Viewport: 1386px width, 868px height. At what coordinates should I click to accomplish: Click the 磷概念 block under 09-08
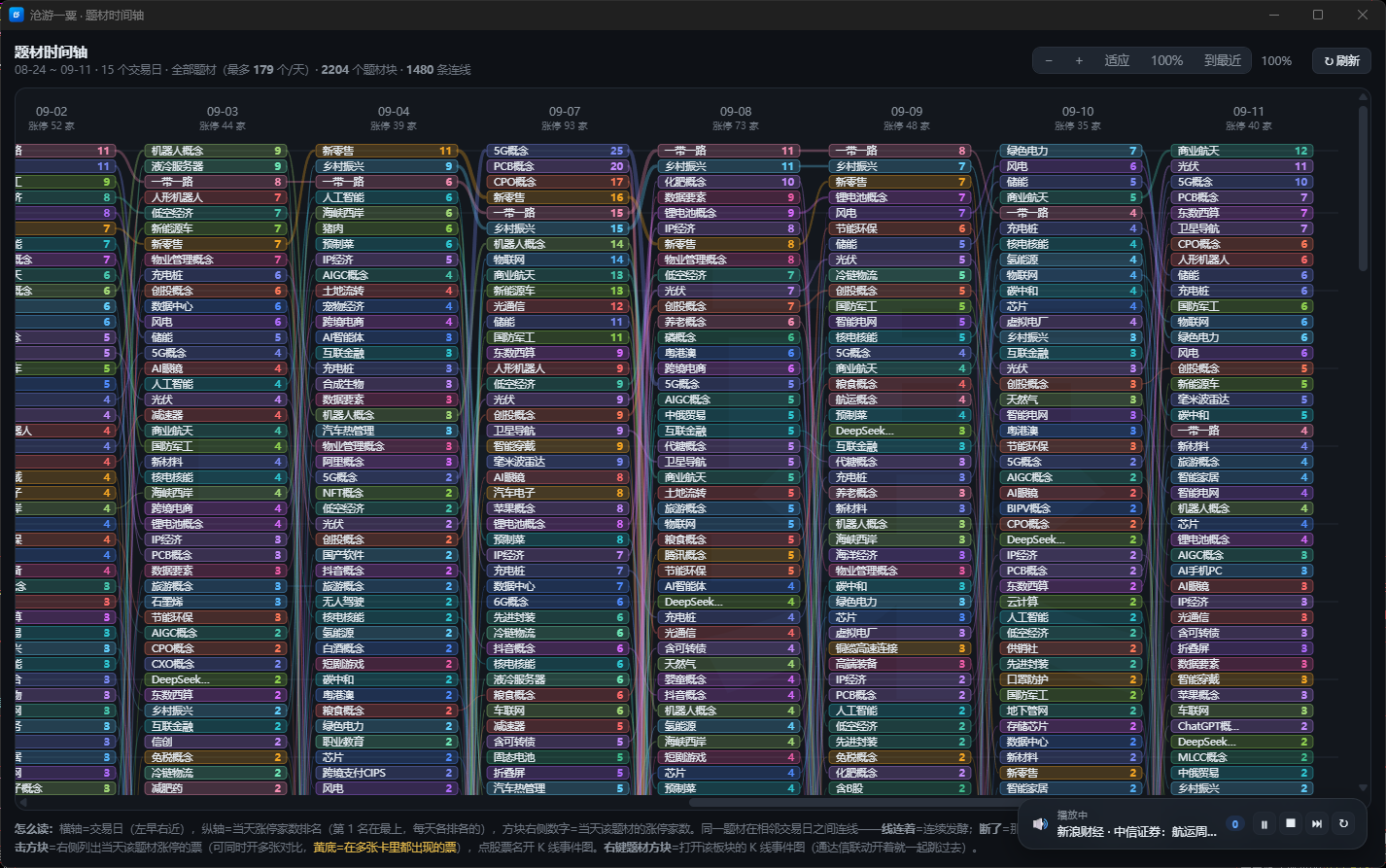point(729,337)
